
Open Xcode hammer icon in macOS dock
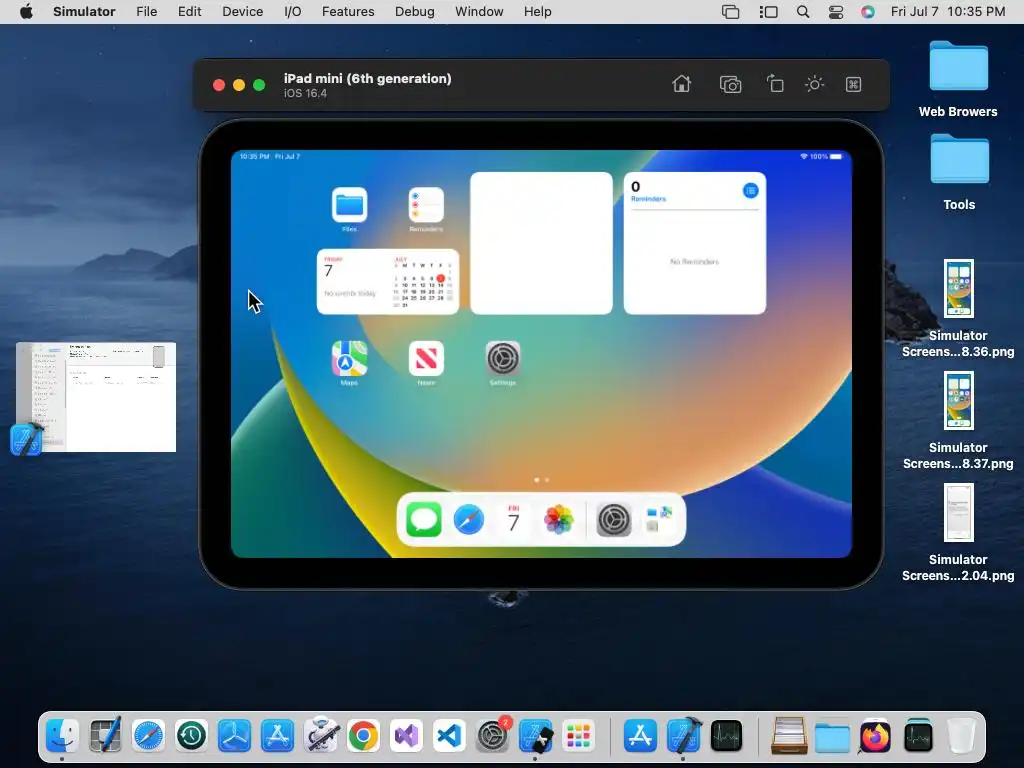(x=684, y=736)
